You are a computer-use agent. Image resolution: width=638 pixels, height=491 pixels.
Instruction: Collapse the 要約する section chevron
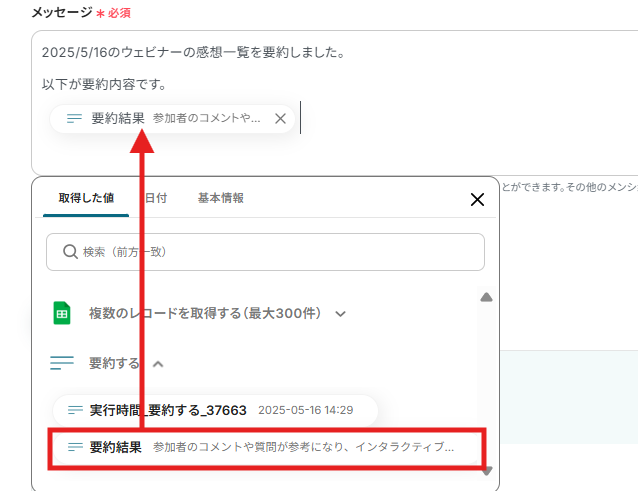[158, 364]
